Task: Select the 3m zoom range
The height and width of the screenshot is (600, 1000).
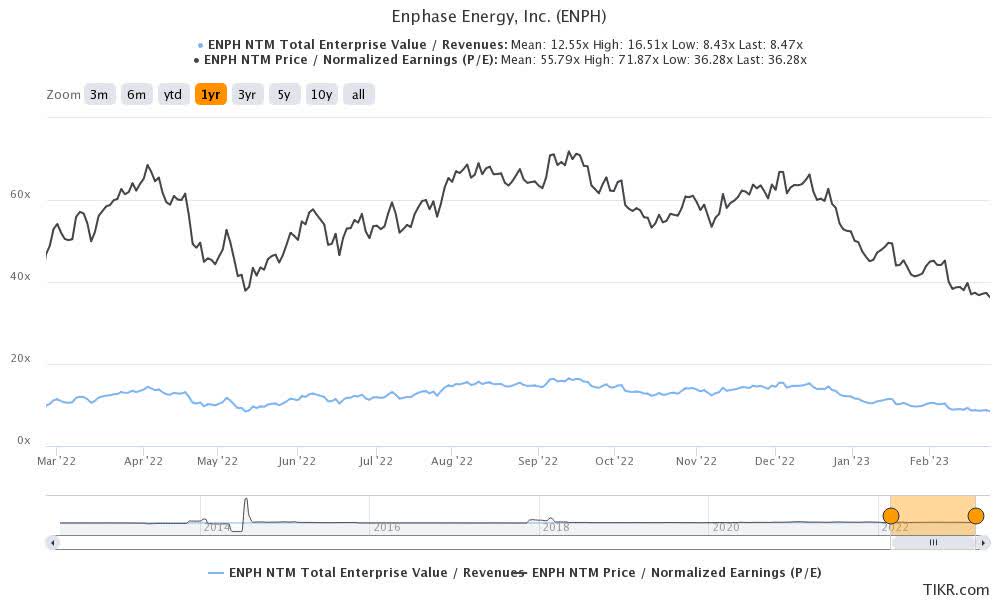Action: pos(98,94)
